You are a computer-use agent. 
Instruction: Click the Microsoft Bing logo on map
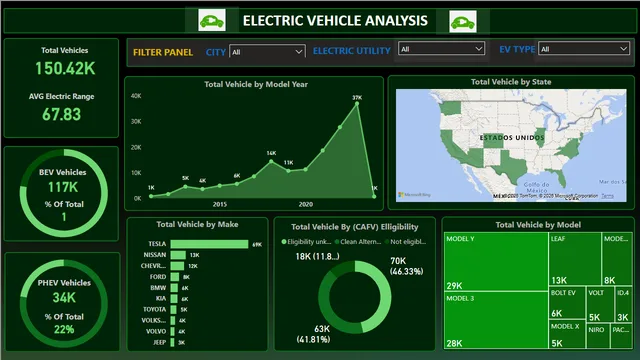[x=414, y=195]
